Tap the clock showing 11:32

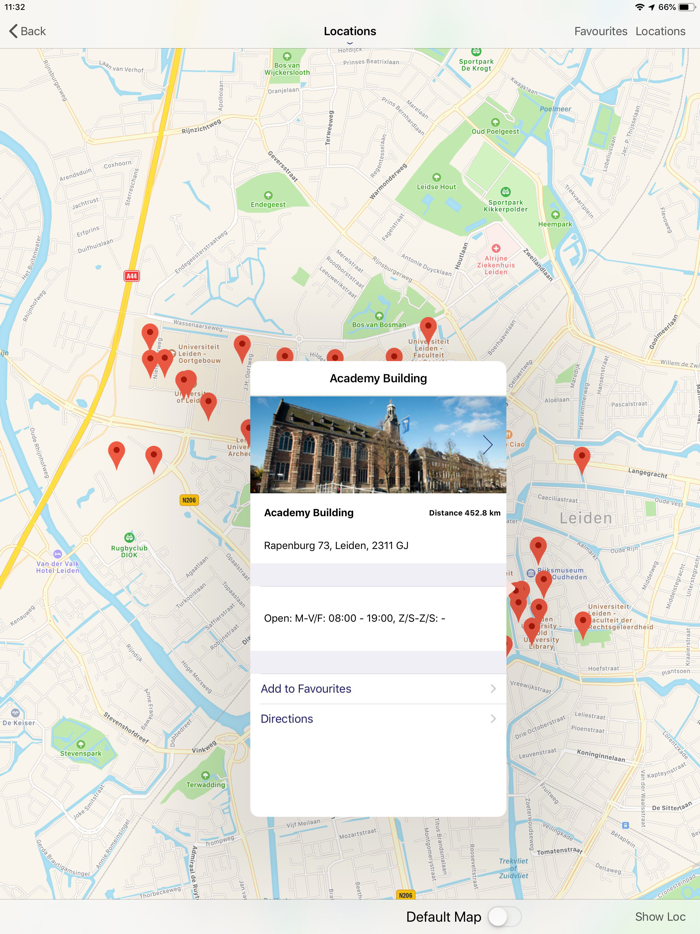coord(15,7)
